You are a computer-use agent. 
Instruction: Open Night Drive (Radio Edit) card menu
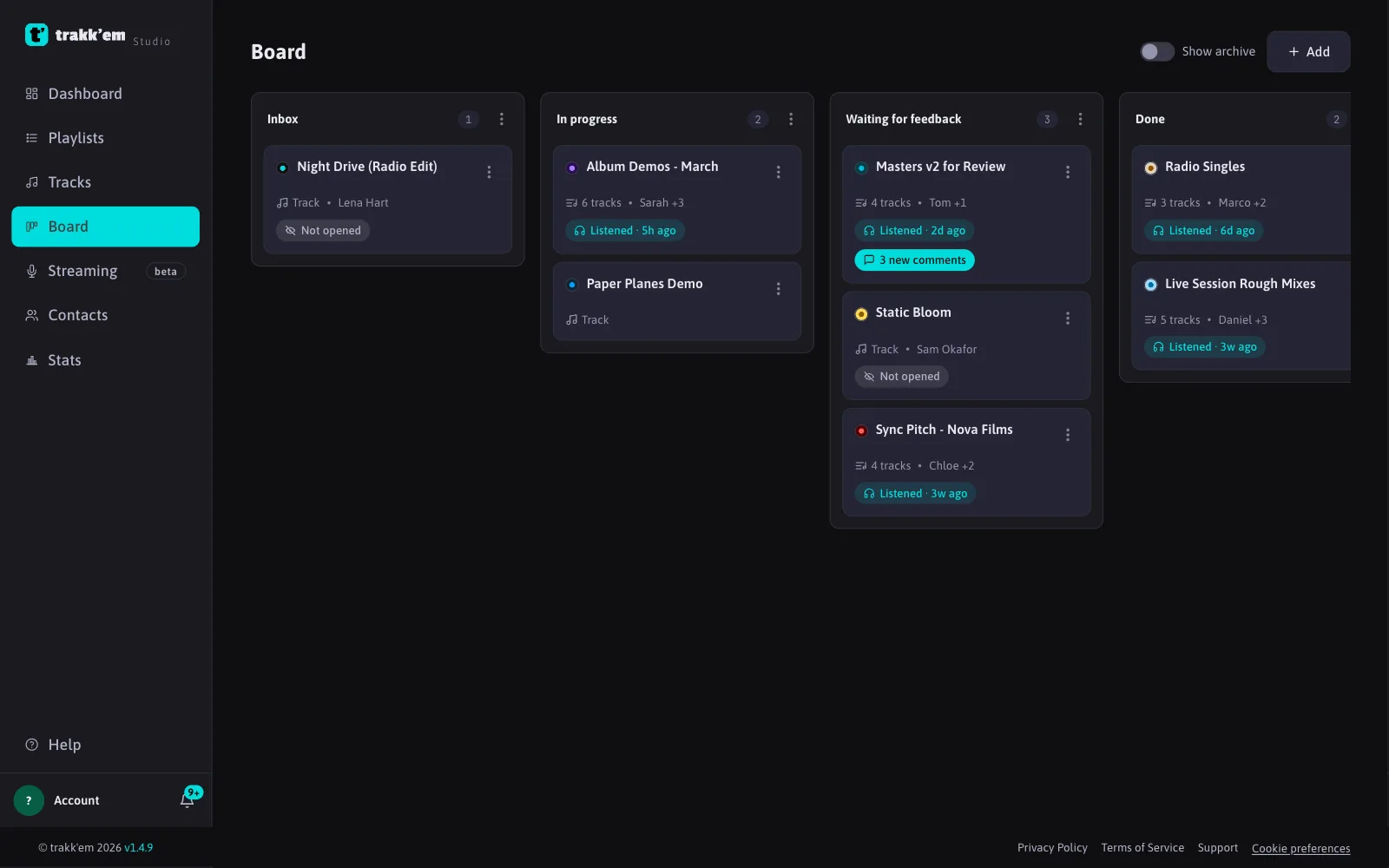[x=489, y=172]
